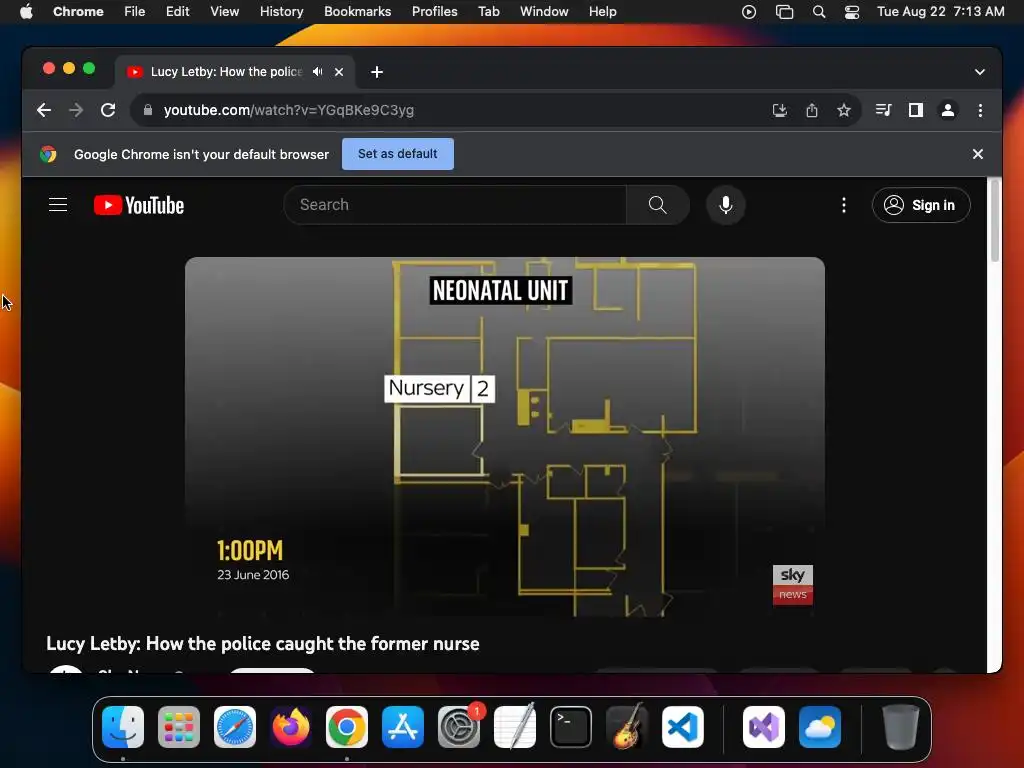This screenshot has height=768, width=1024.
Task: Click the Sky News watermark in video
Action: point(793,584)
